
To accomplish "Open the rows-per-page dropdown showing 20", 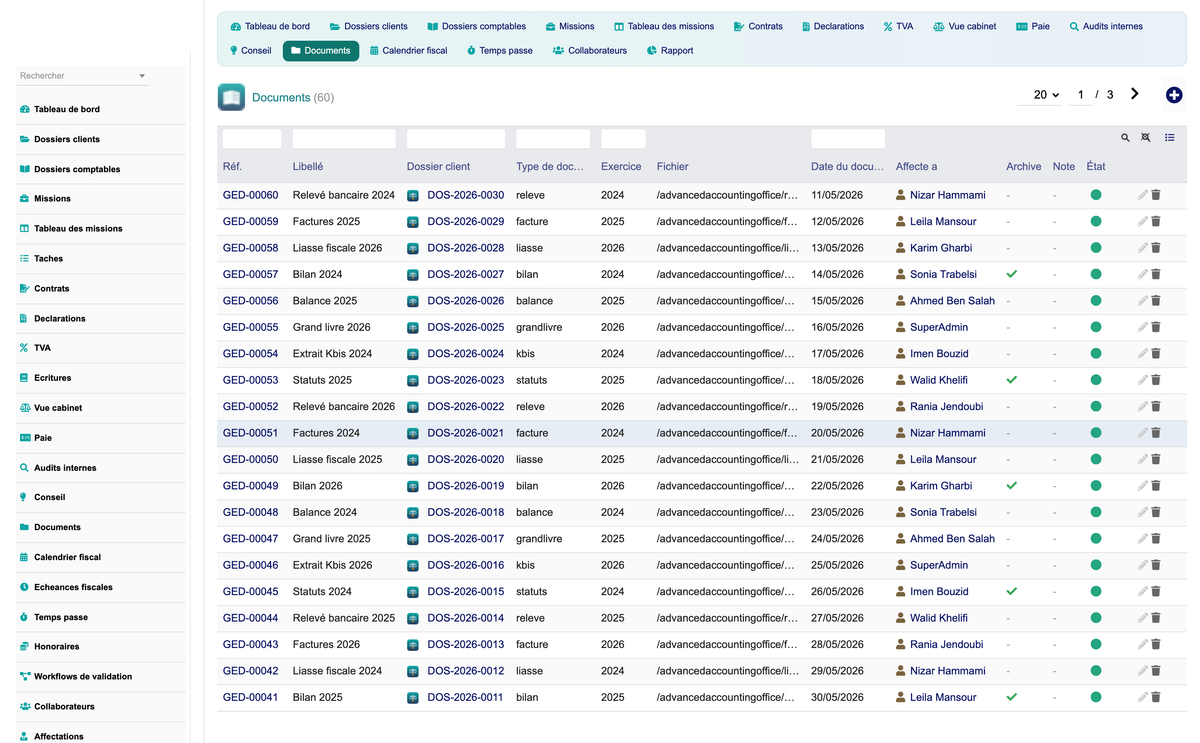I will (x=1041, y=94).
